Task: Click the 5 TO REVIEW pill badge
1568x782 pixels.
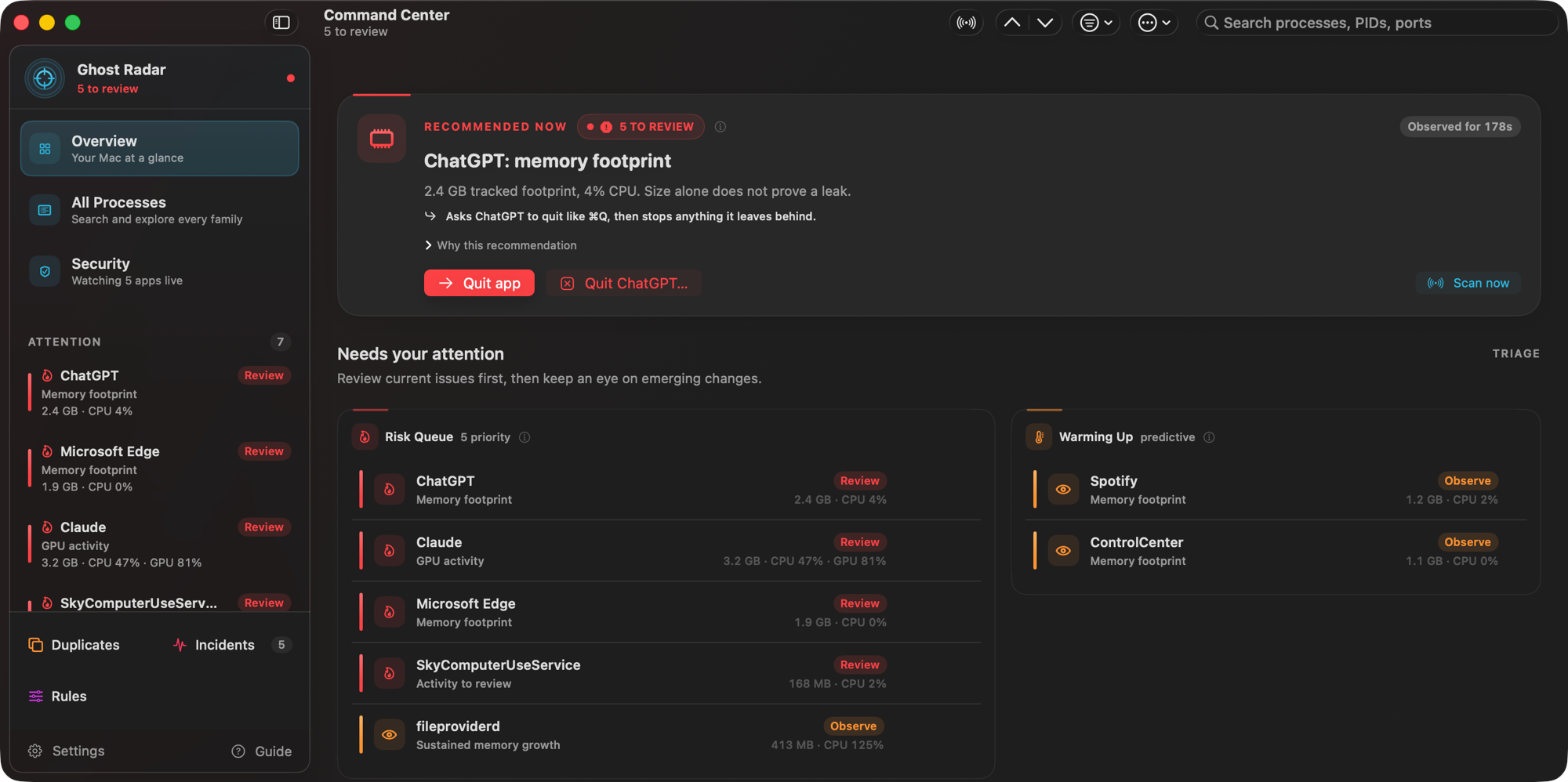Action: pyautogui.click(x=641, y=127)
